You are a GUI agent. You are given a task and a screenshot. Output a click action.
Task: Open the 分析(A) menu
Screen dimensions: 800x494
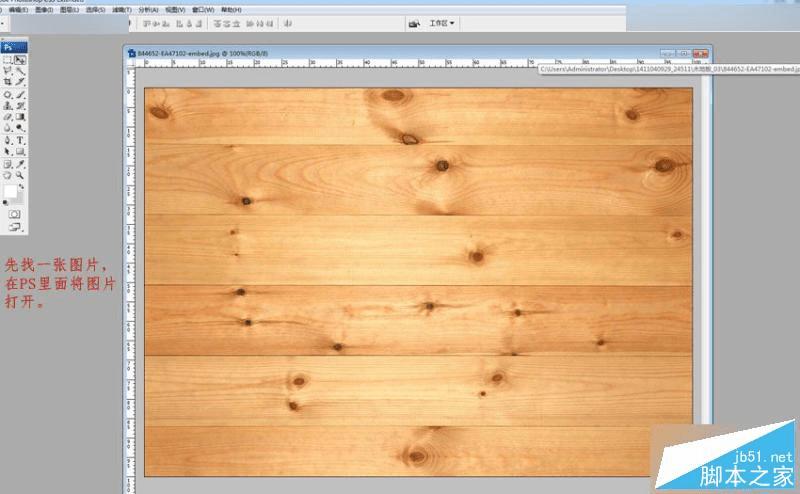coord(148,10)
